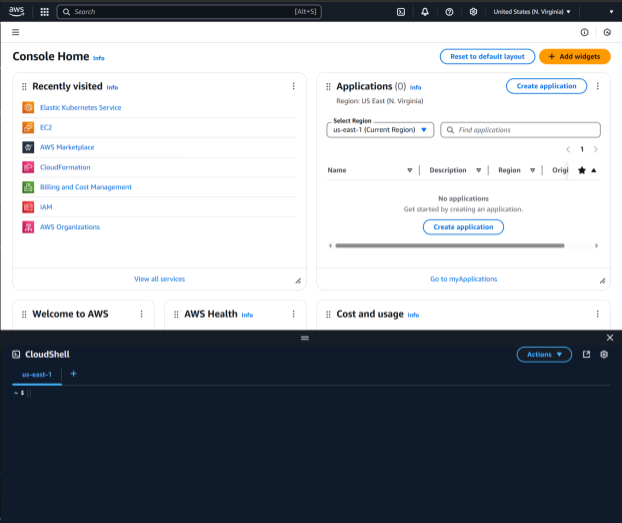Screen dimensions: 622x523
Task: Open Welcome to AWS widget options menu
Action: pos(142,314)
